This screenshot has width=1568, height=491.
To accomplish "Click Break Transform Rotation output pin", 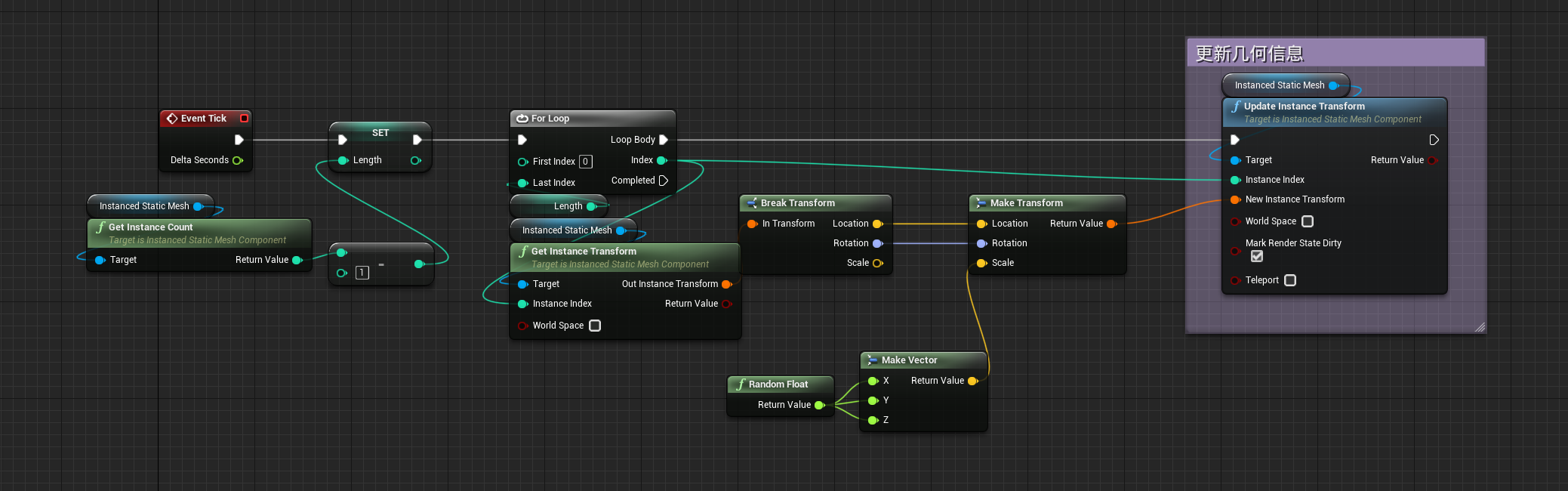I will point(877,243).
